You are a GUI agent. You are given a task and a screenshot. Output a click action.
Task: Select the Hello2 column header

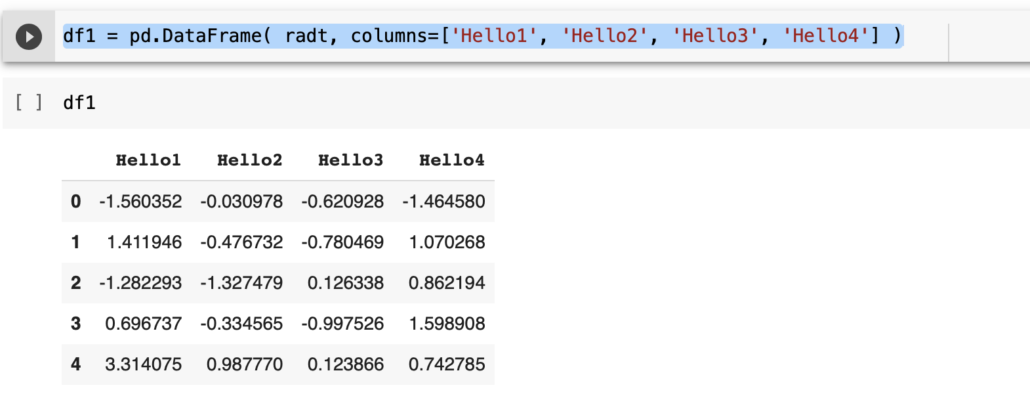coord(250,160)
